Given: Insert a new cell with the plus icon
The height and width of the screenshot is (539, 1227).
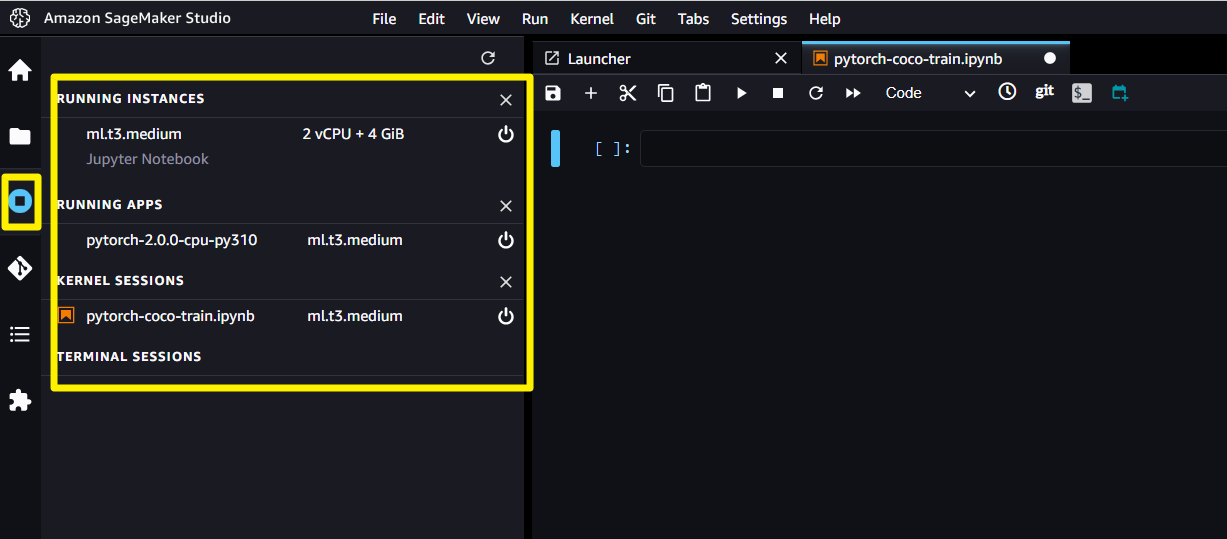Looking at the screenshot, I should pyautogui.click(x=591, y=93).
